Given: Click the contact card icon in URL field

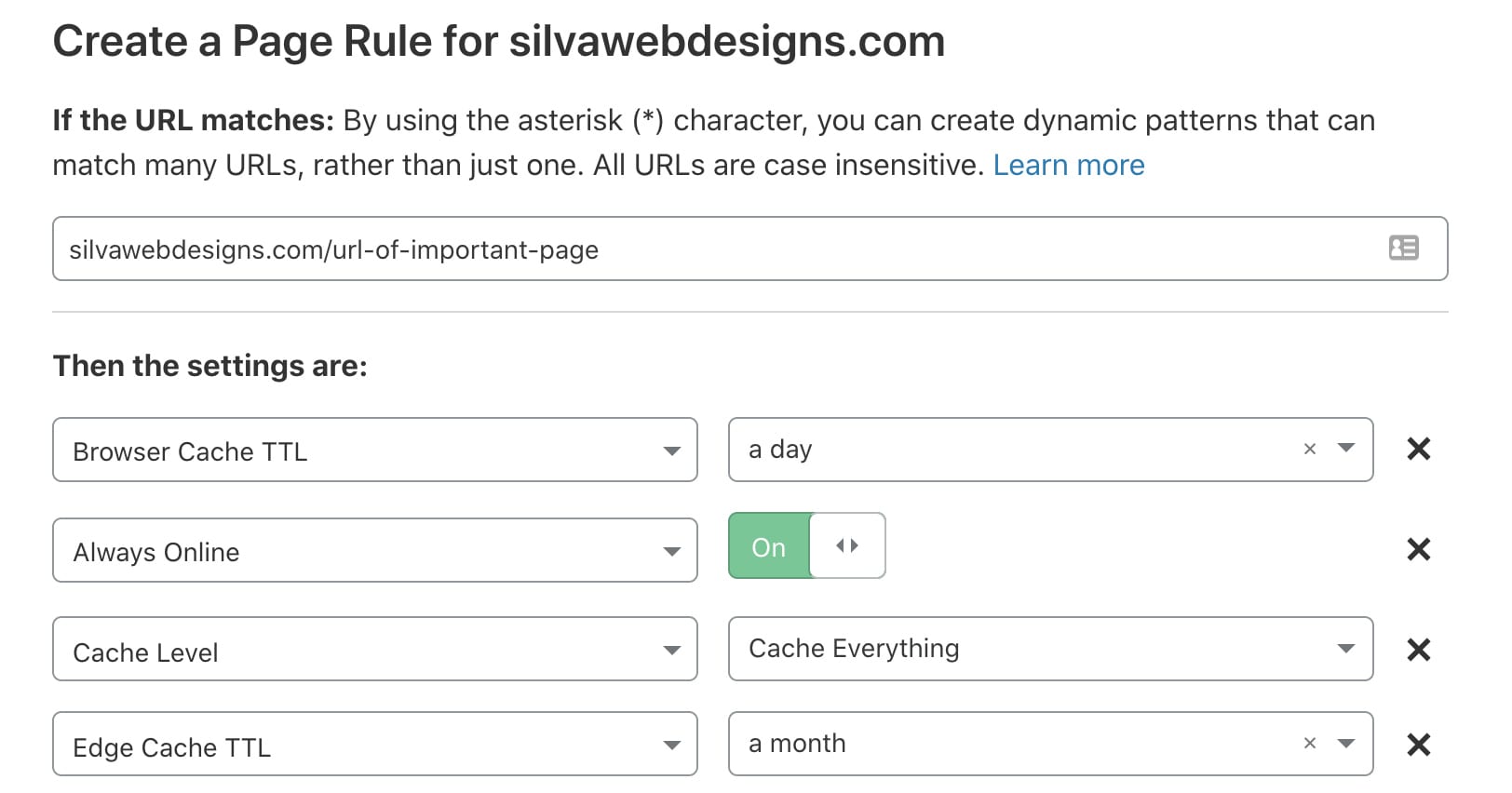Looking at the screenshot, I should pyautogui.click(x=1403, y=248).
